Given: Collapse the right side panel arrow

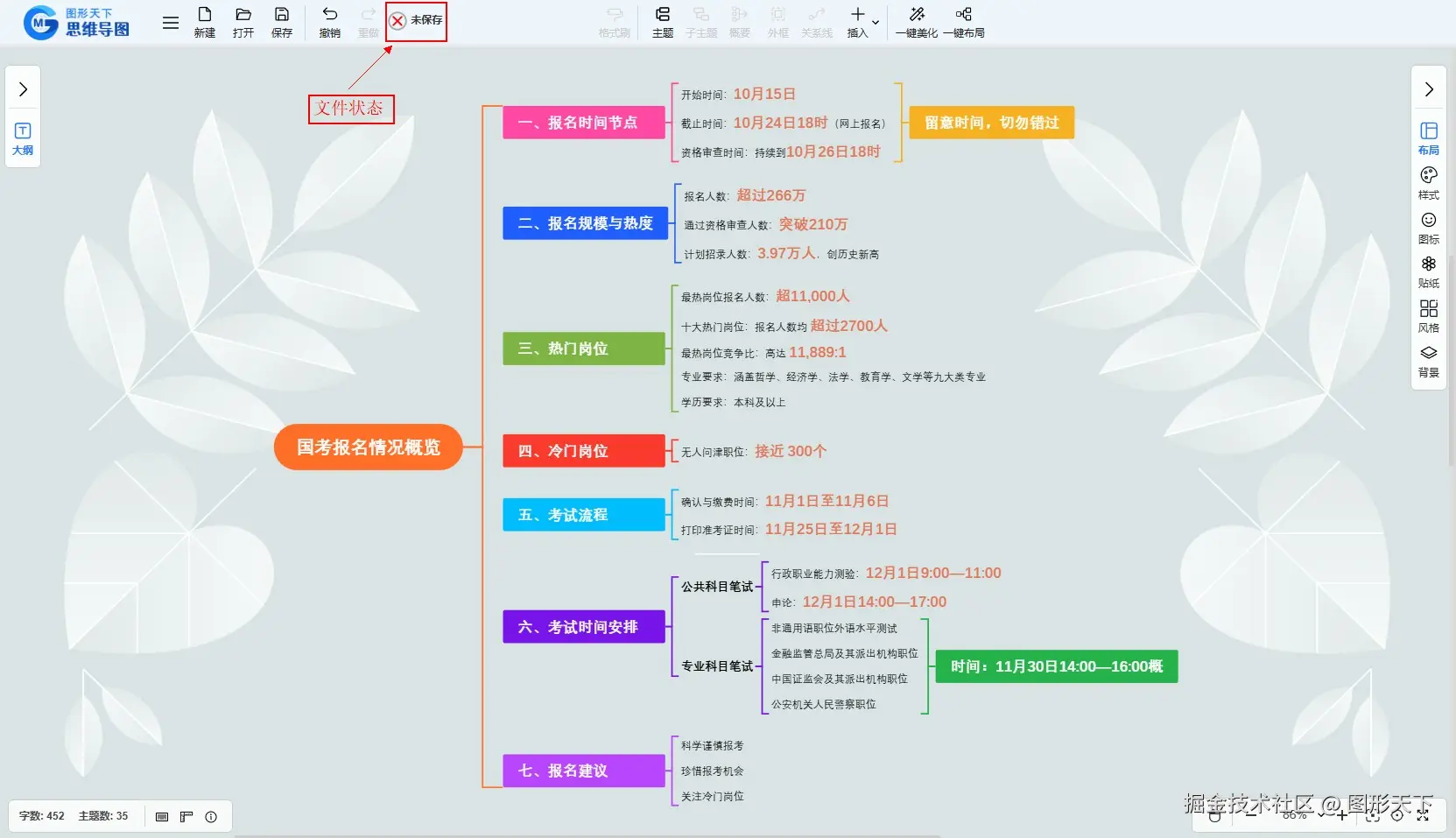Looking at the screenshot, I should (x=1429, y=89).
